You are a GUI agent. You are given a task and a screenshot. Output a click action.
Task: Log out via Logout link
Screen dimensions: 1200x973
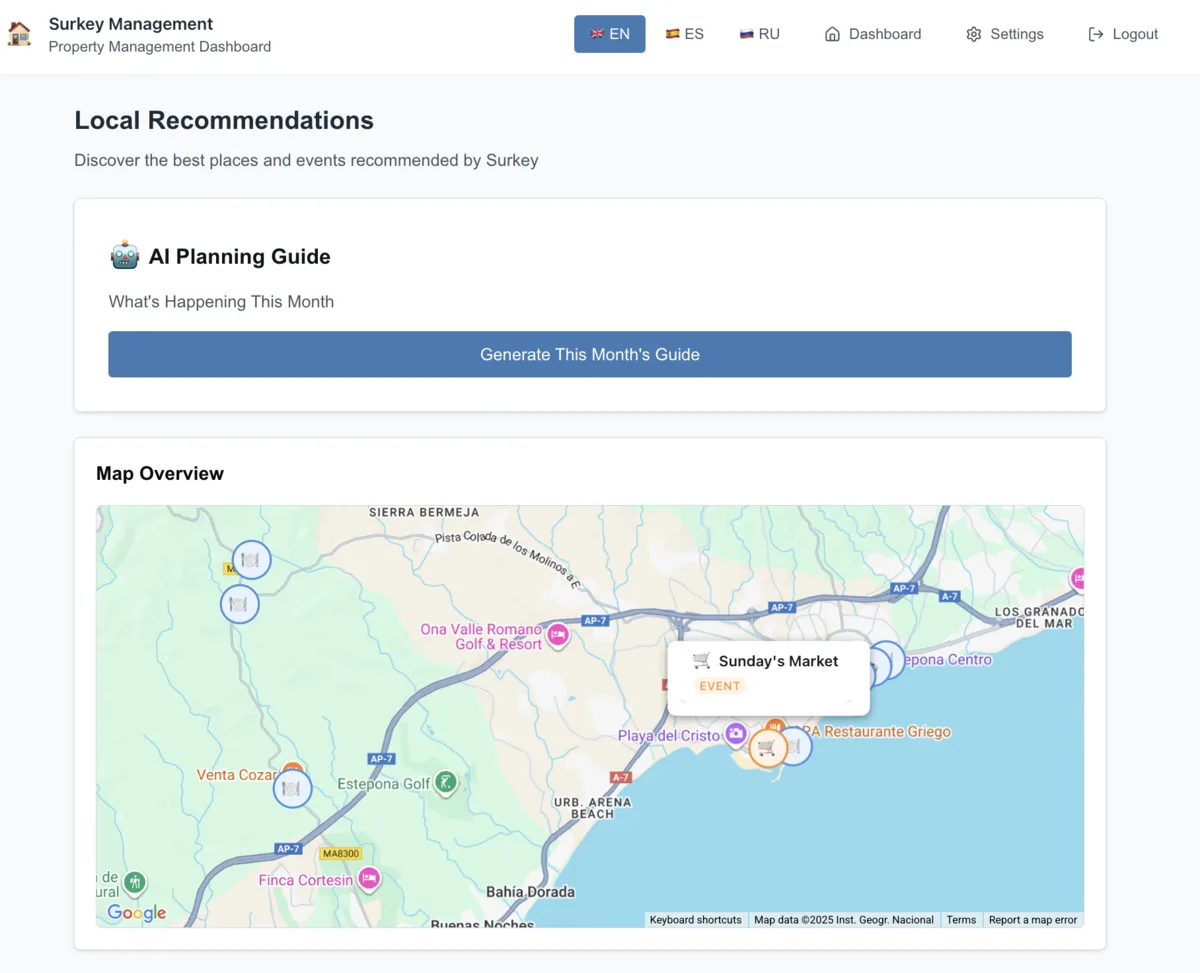click(x=1123, y=34)
